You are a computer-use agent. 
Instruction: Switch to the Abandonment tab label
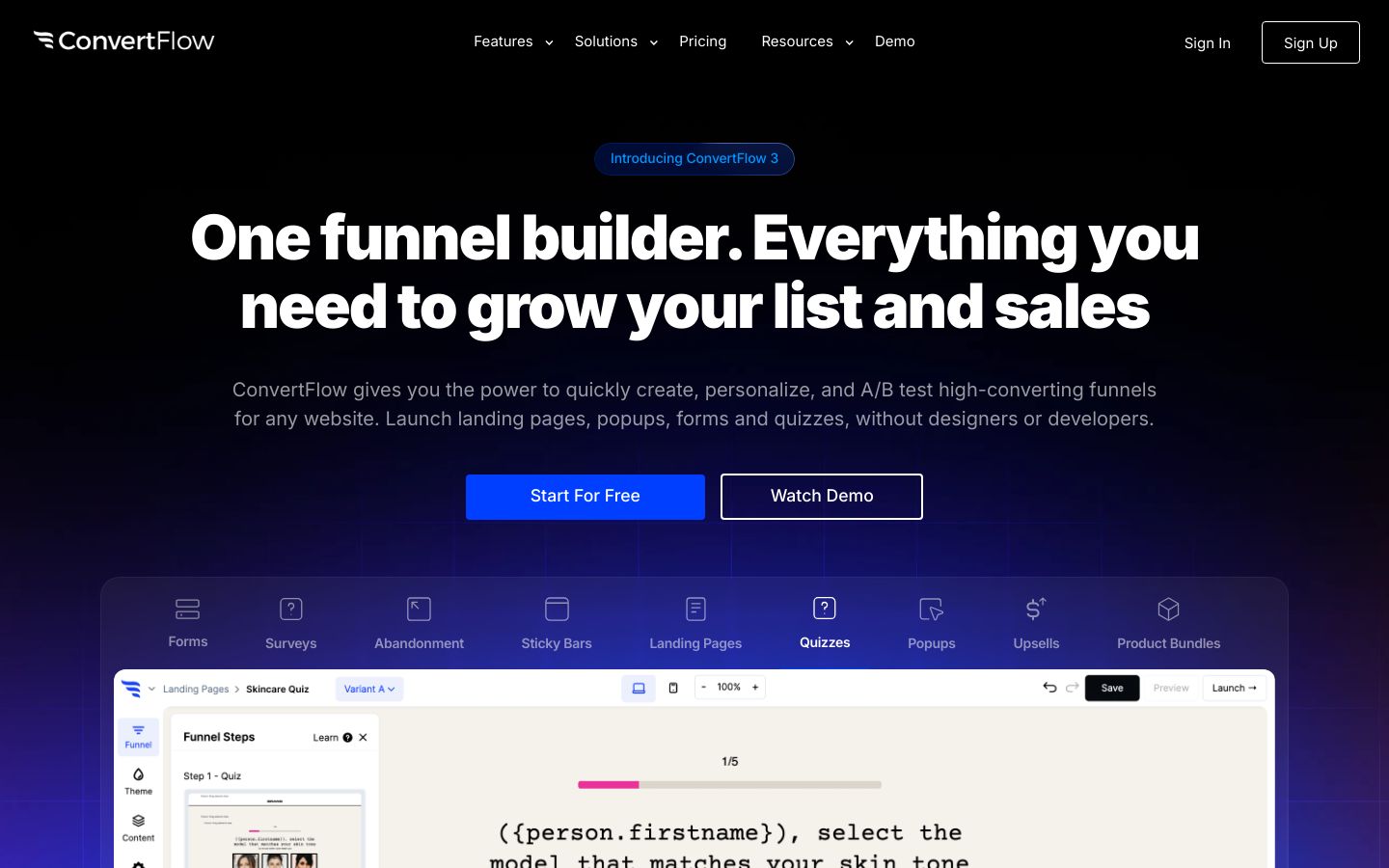(419, 643)
